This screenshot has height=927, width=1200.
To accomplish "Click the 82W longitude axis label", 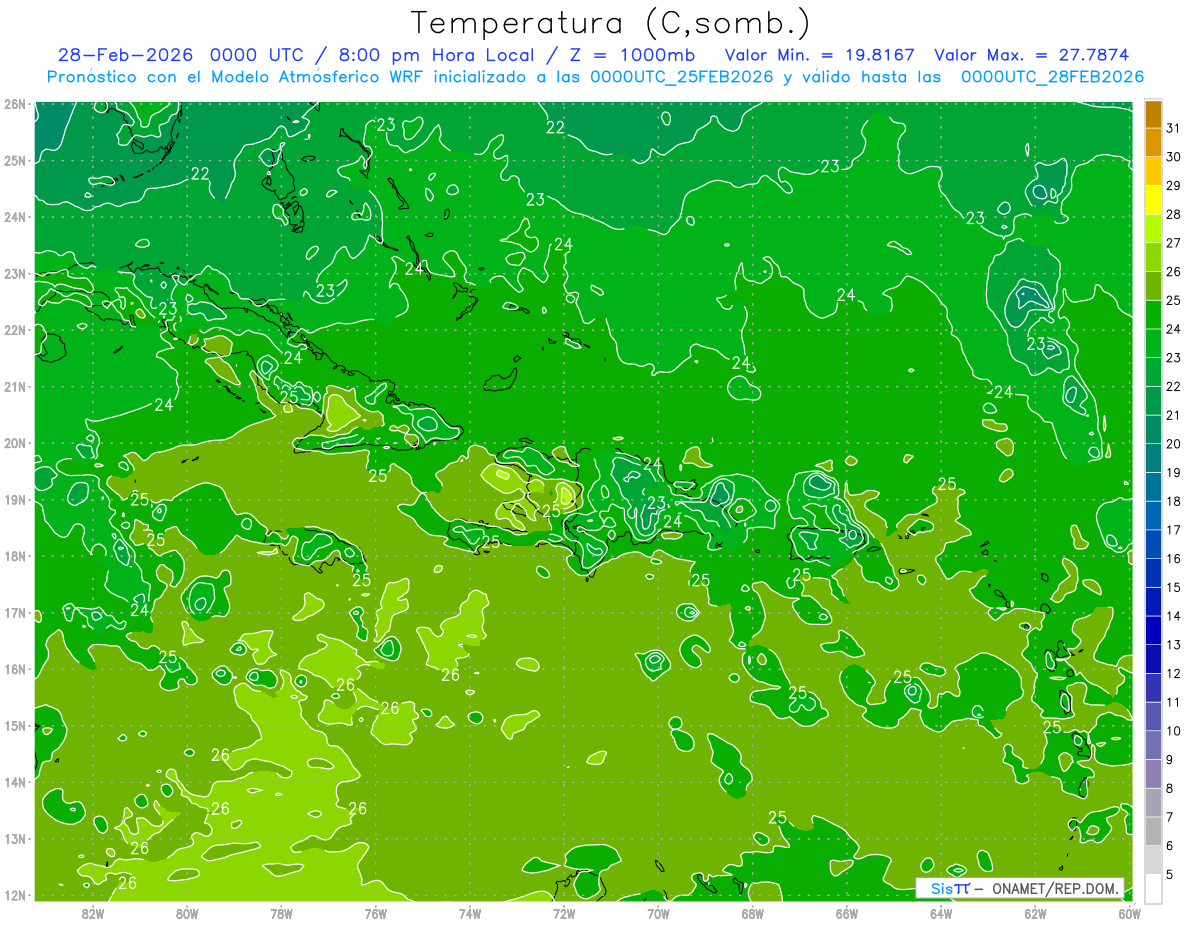I will (93, 913).
